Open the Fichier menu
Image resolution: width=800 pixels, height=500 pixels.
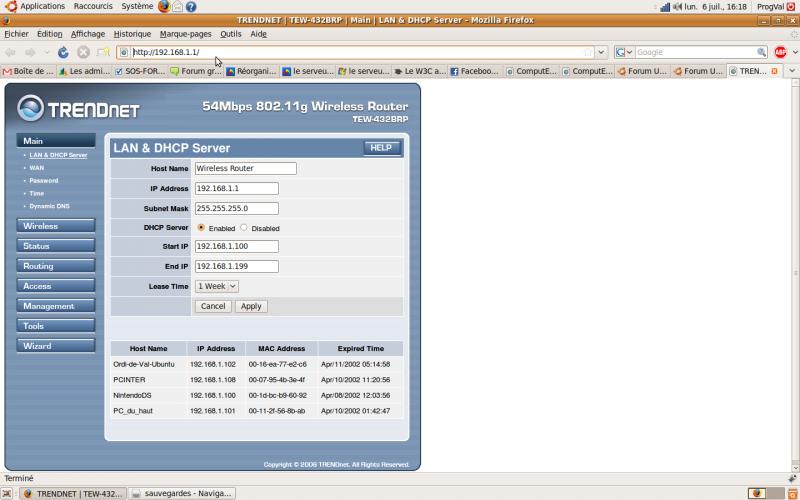(16, 34)
